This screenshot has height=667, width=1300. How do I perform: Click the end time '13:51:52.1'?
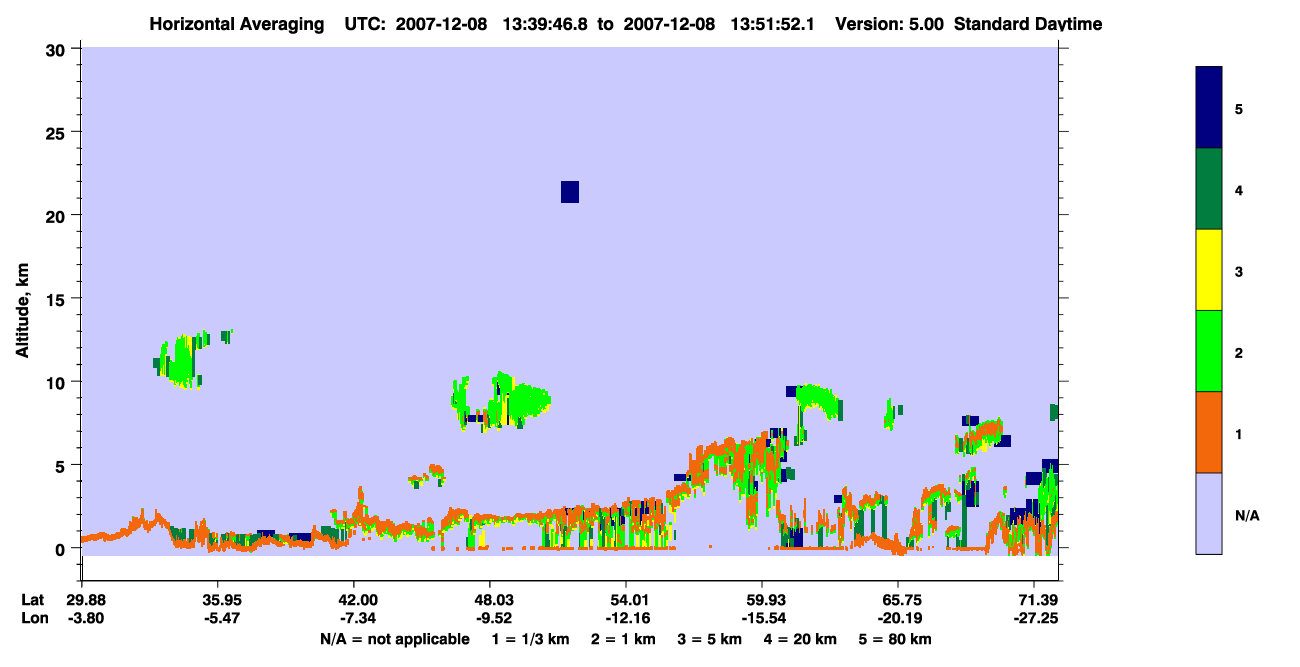(773, 23)
